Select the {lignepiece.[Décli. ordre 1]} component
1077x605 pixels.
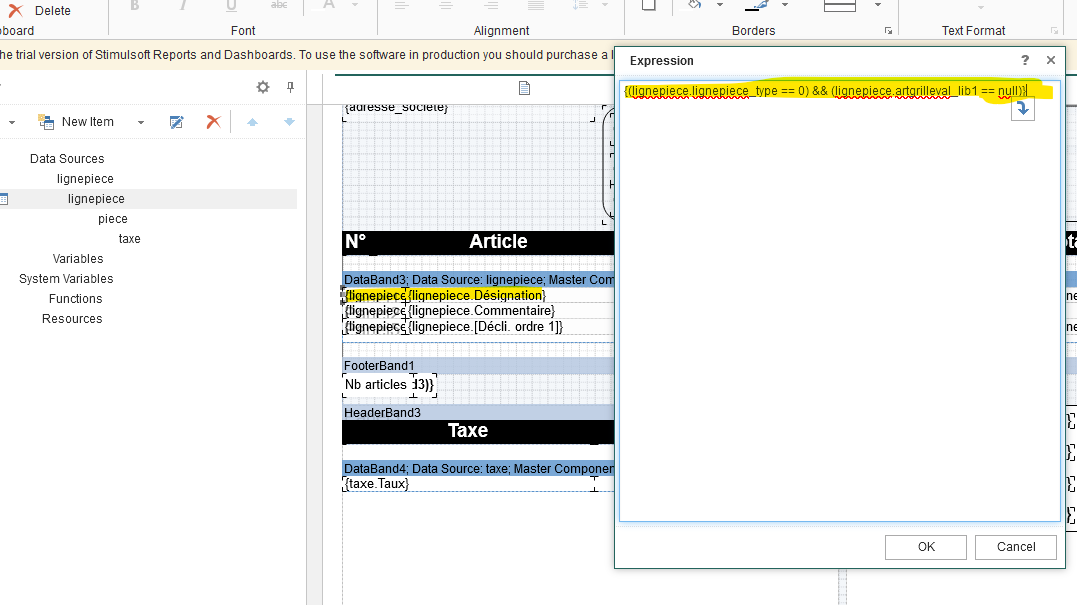tap(486, 327)
